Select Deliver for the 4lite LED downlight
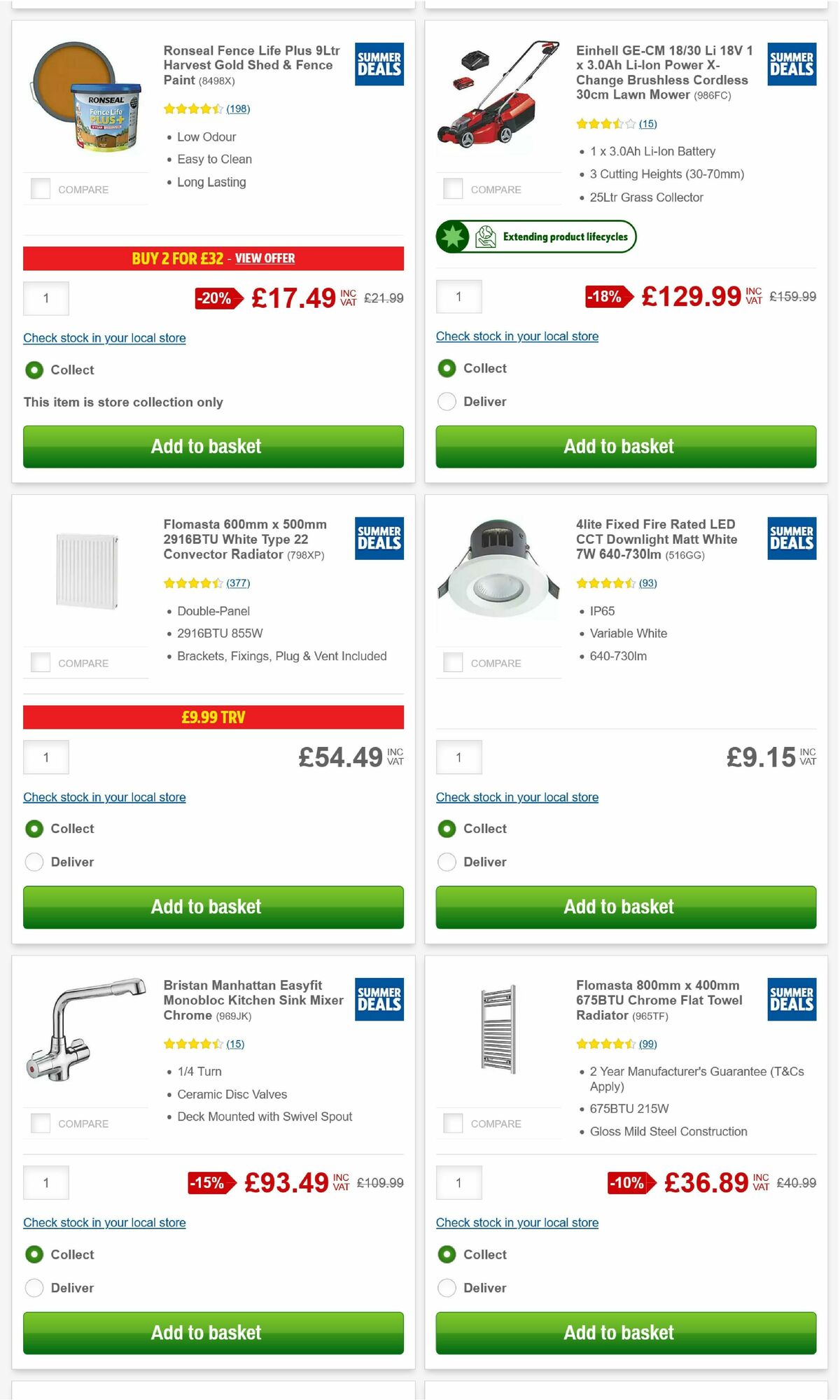Viewport: 840px width, 1400px height. point(447,862)
